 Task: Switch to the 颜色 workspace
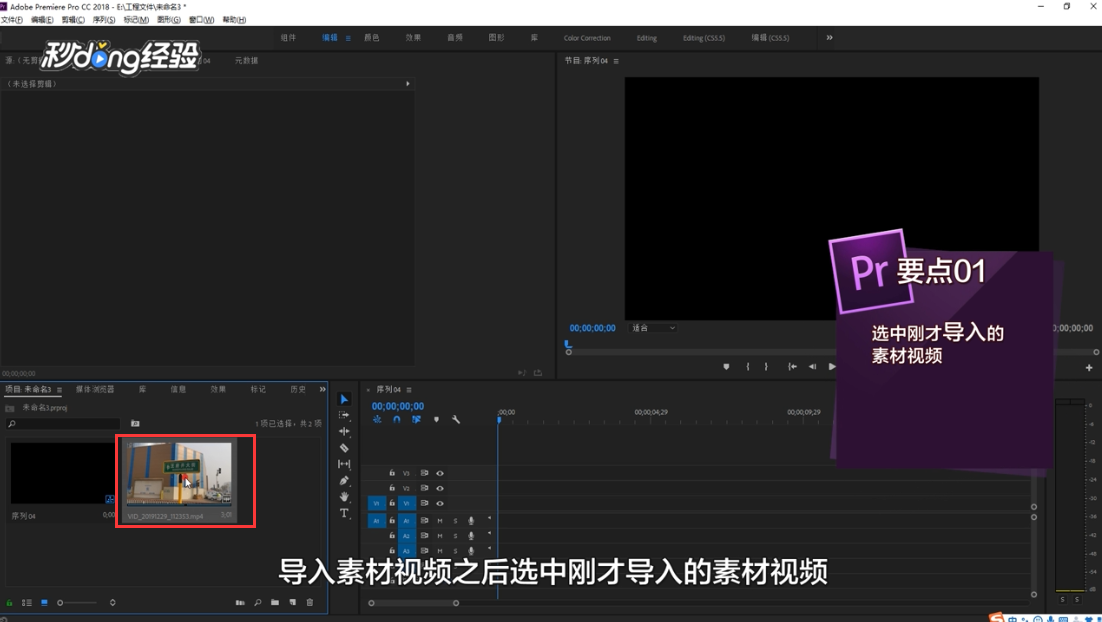click(x=372, y=38)
